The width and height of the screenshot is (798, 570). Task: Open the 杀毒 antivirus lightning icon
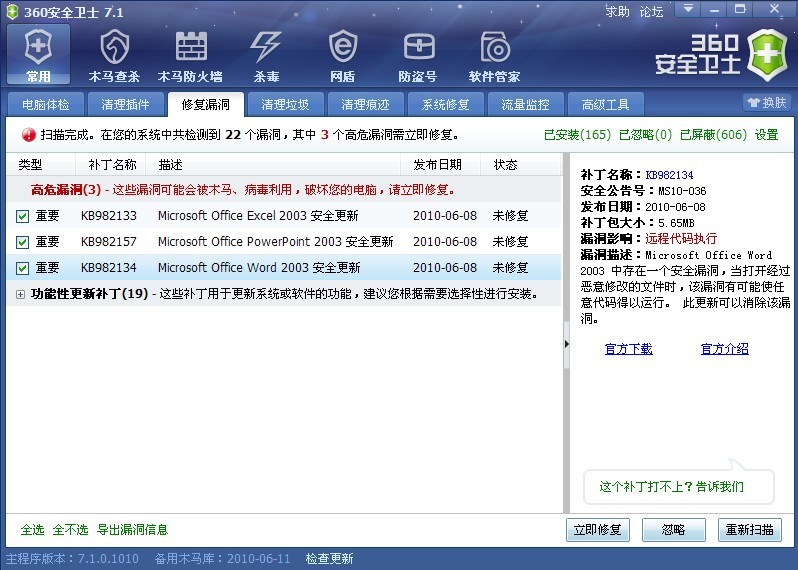(x=266, y=55)
